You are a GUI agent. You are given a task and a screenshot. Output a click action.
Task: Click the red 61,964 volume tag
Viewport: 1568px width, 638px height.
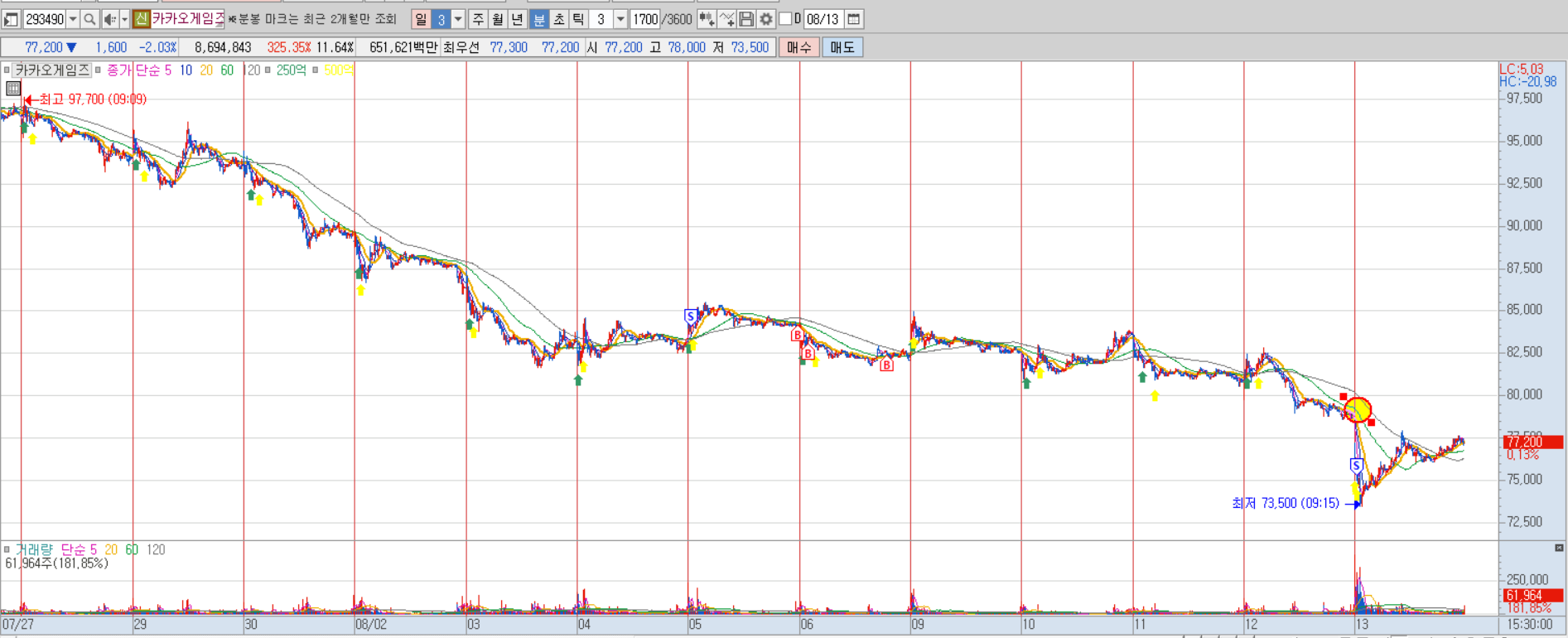click(1532, 596)
